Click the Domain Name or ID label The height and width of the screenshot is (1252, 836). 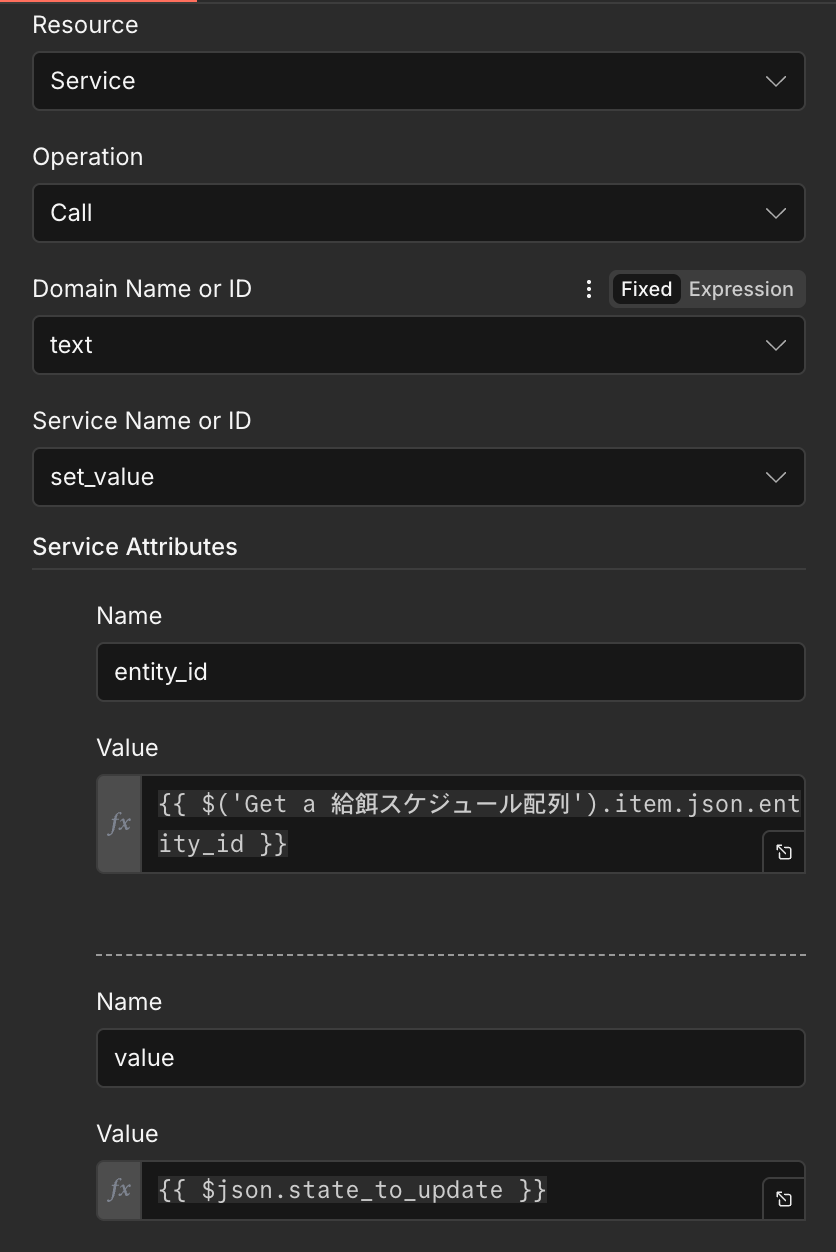(x=142, y=289)
